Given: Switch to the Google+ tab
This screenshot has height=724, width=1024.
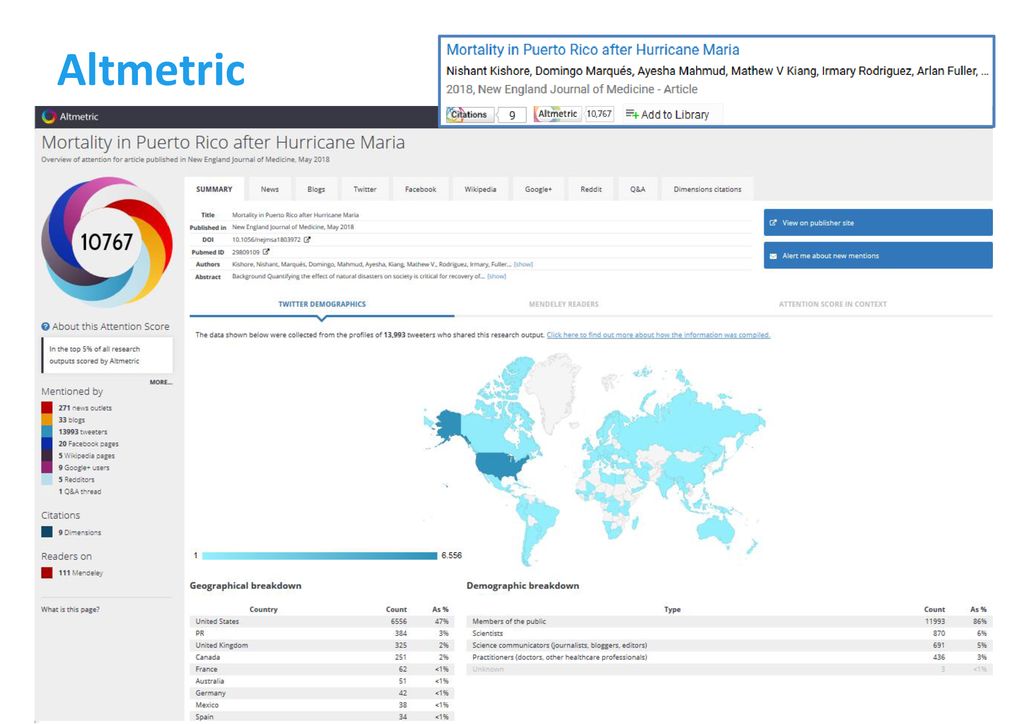Looking at the screenshot, I should [x=538, y=189].
